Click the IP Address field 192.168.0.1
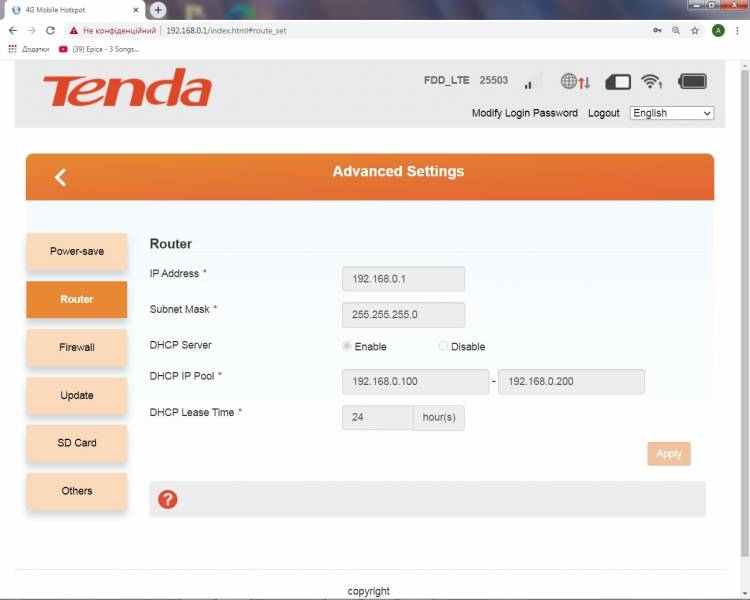This screenshot has height=600, width=750. 403,279
